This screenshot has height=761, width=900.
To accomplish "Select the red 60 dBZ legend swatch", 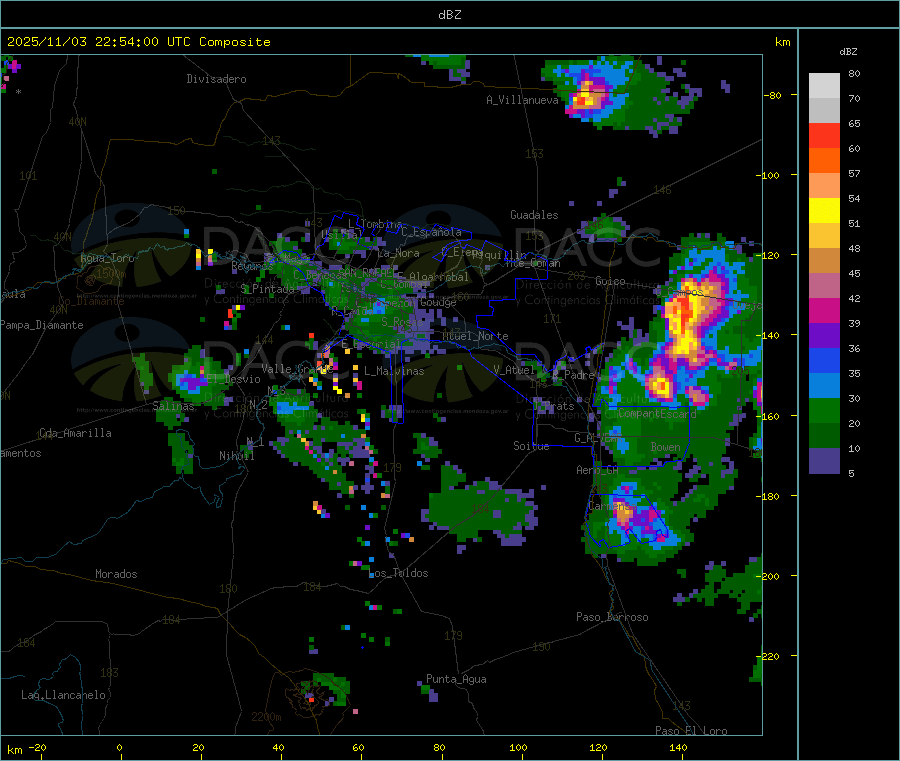I will tap(824, 135).
